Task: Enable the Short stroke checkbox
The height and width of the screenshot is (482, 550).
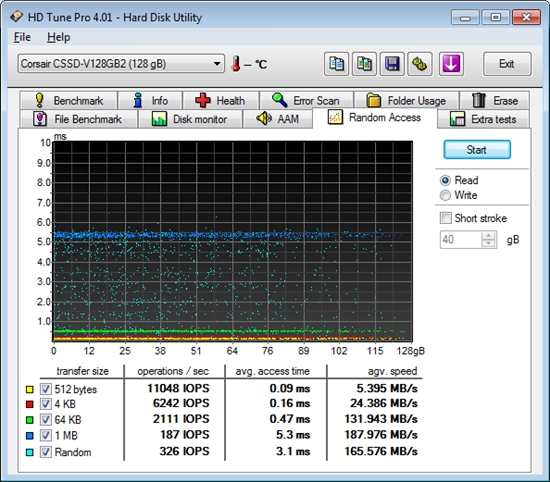Action: [x=445, y=218]
